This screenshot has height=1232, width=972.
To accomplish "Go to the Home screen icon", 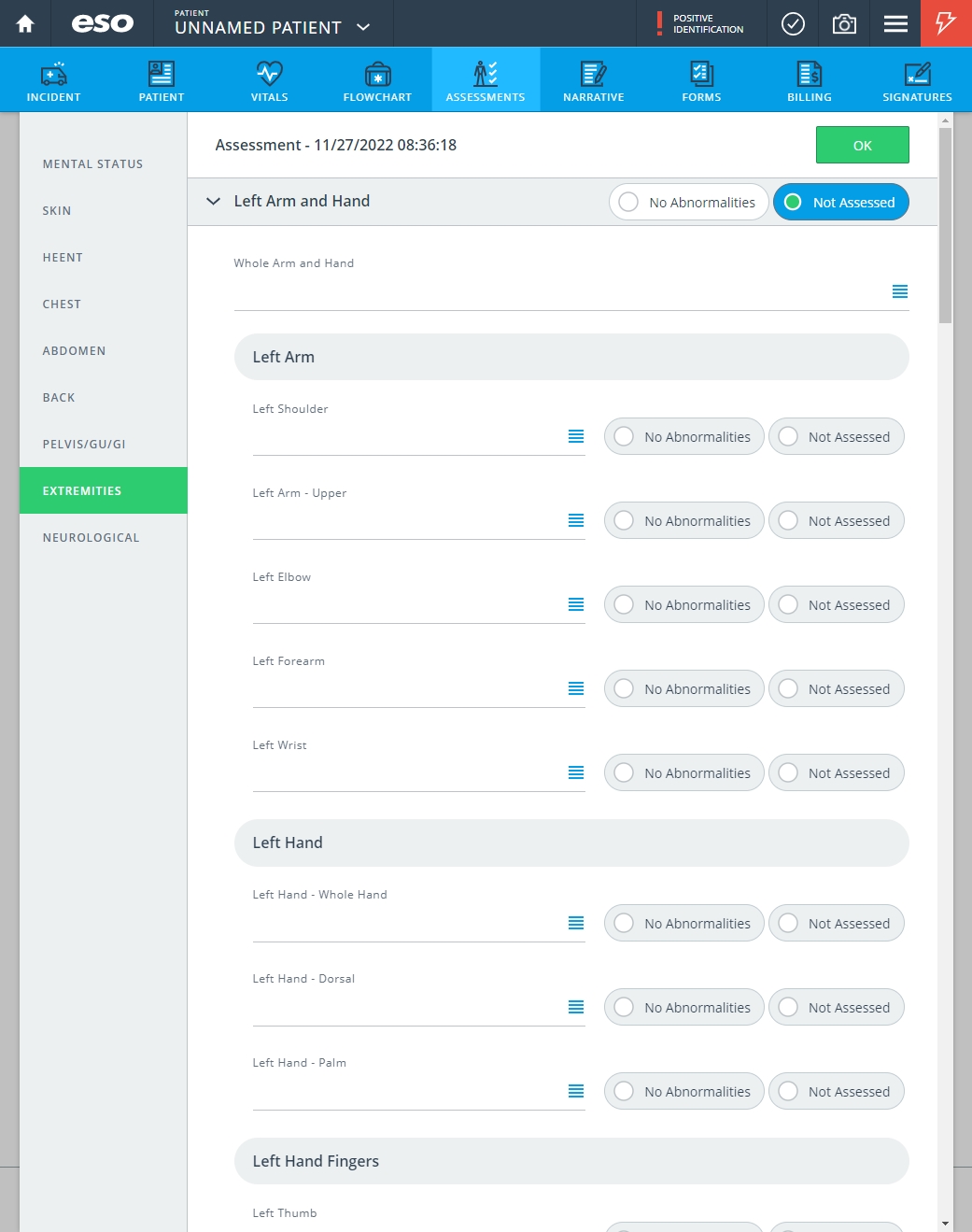I will (x=25, y=23).
